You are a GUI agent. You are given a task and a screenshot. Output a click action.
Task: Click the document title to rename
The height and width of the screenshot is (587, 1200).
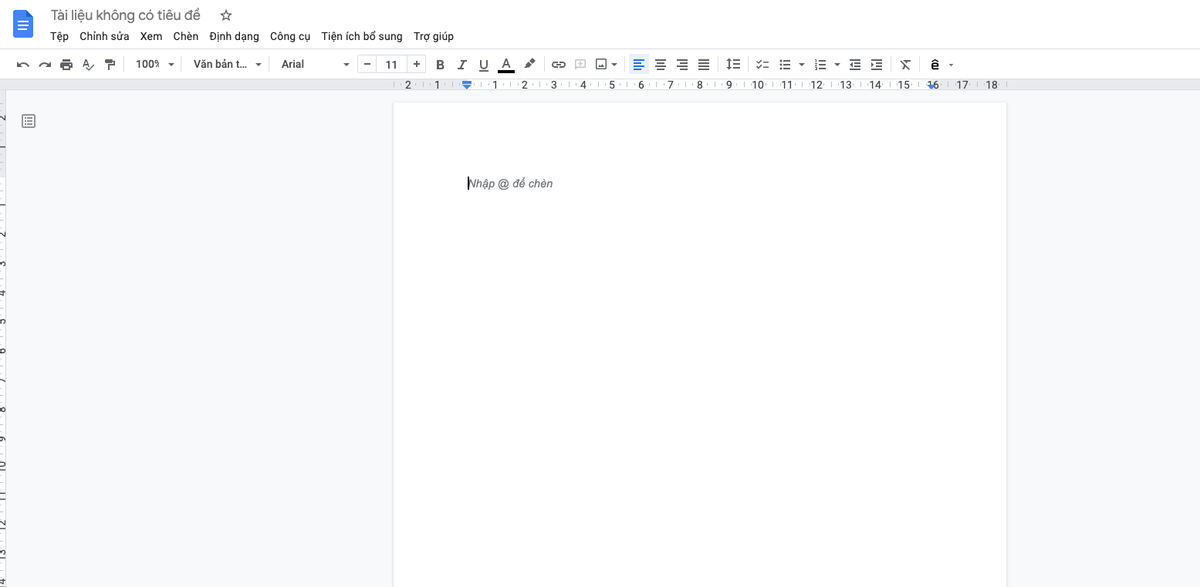point(126,16)
